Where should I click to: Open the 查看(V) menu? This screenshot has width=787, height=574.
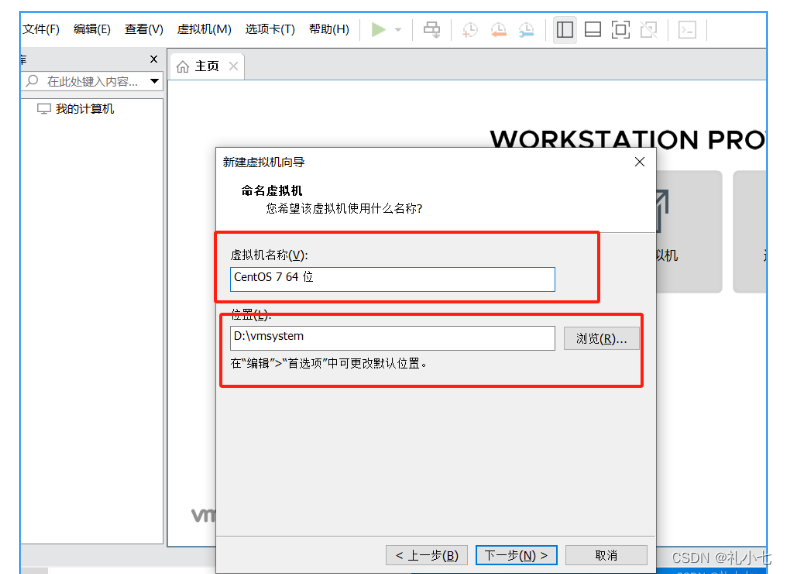[144, 29]
